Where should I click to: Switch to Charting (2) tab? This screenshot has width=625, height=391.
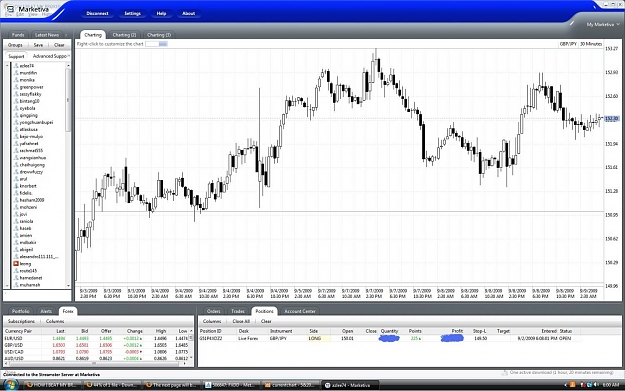[x=124, y=35]
